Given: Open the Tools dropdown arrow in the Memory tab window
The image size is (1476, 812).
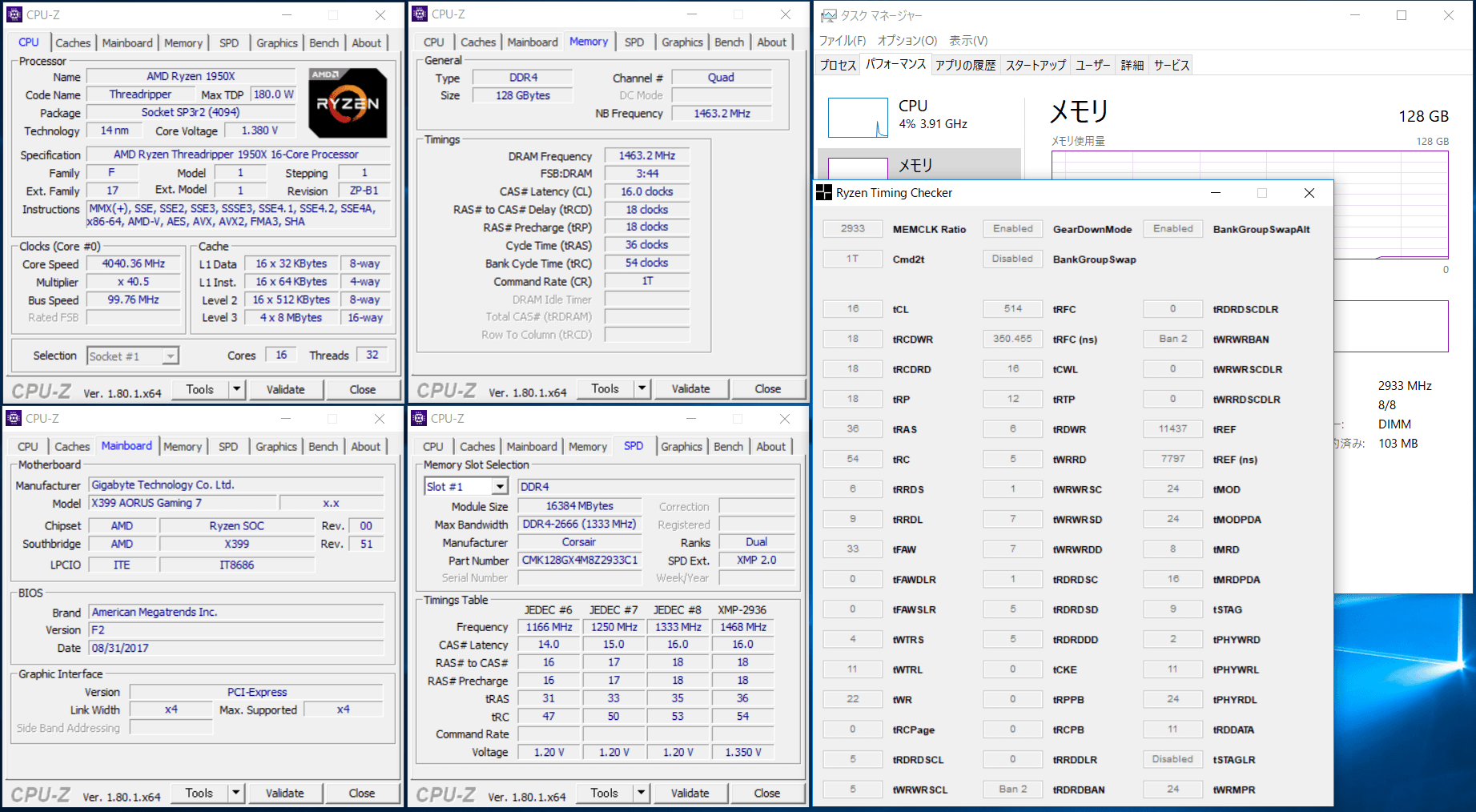Looking at the screenshot, I should click(641, 388).
